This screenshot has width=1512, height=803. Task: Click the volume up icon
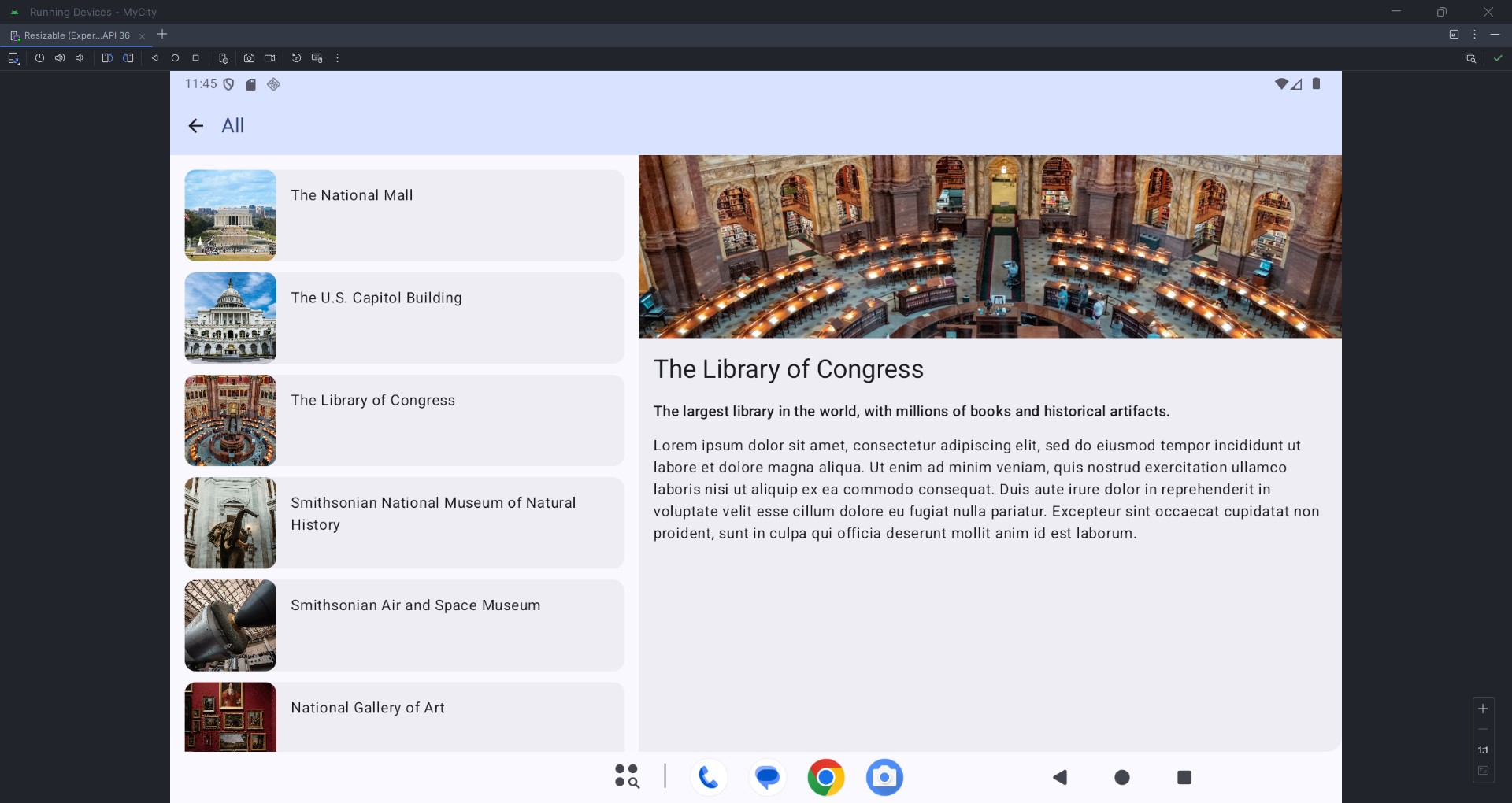[60, 58]
